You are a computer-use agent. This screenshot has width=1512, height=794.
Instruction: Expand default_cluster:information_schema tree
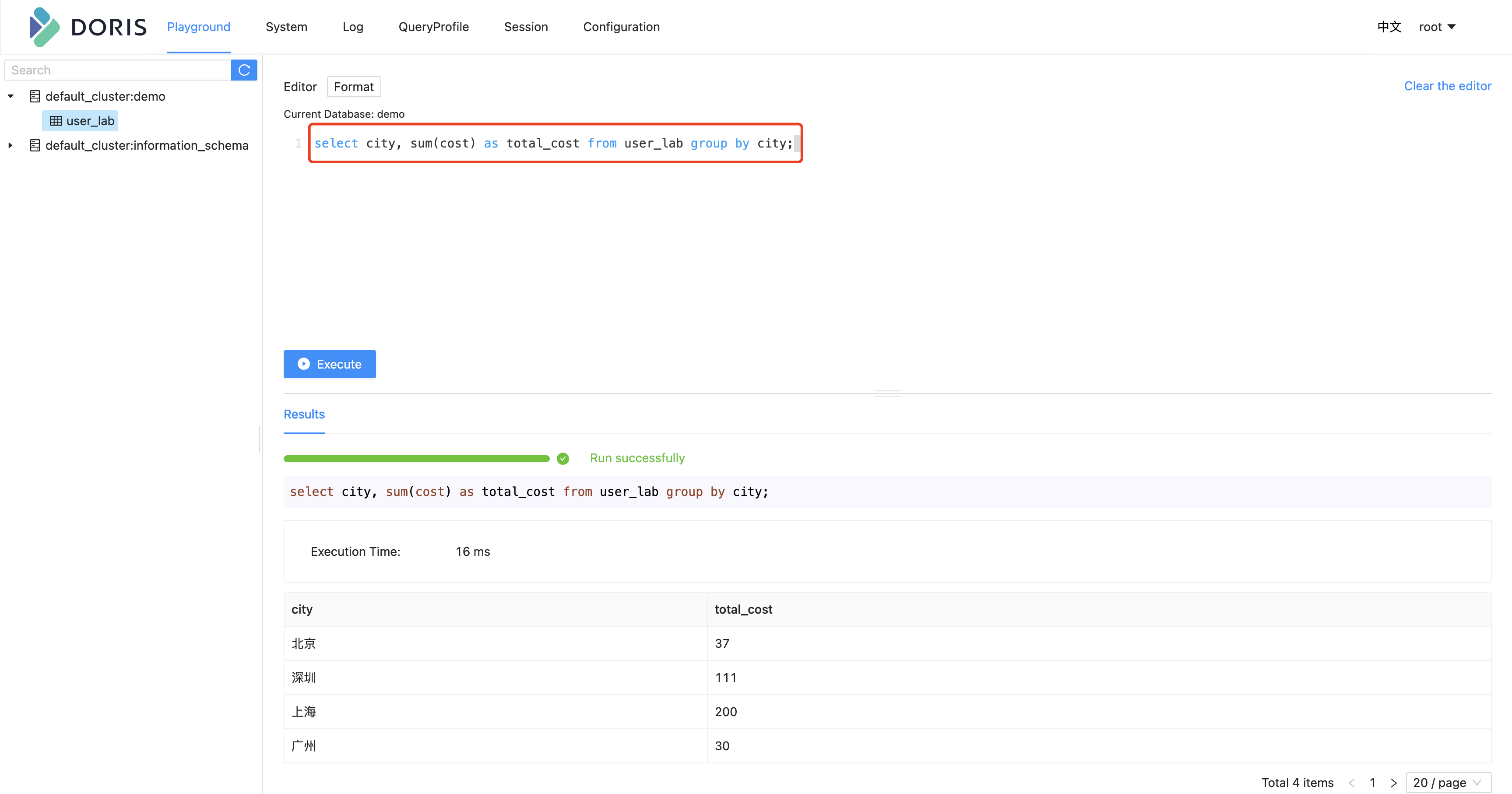point(10,145)
